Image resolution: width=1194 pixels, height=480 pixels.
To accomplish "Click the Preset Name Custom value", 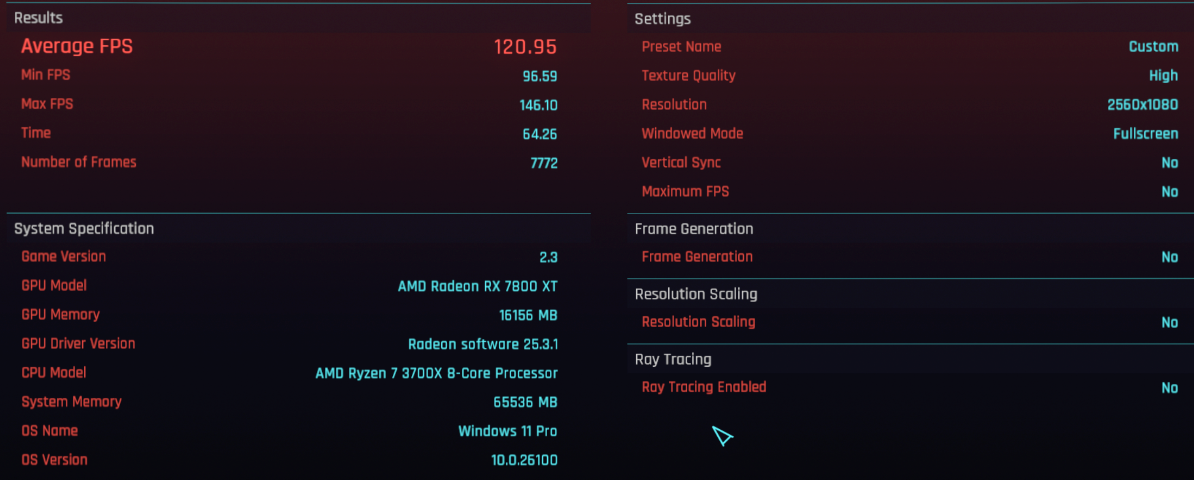I will 1154,46.
